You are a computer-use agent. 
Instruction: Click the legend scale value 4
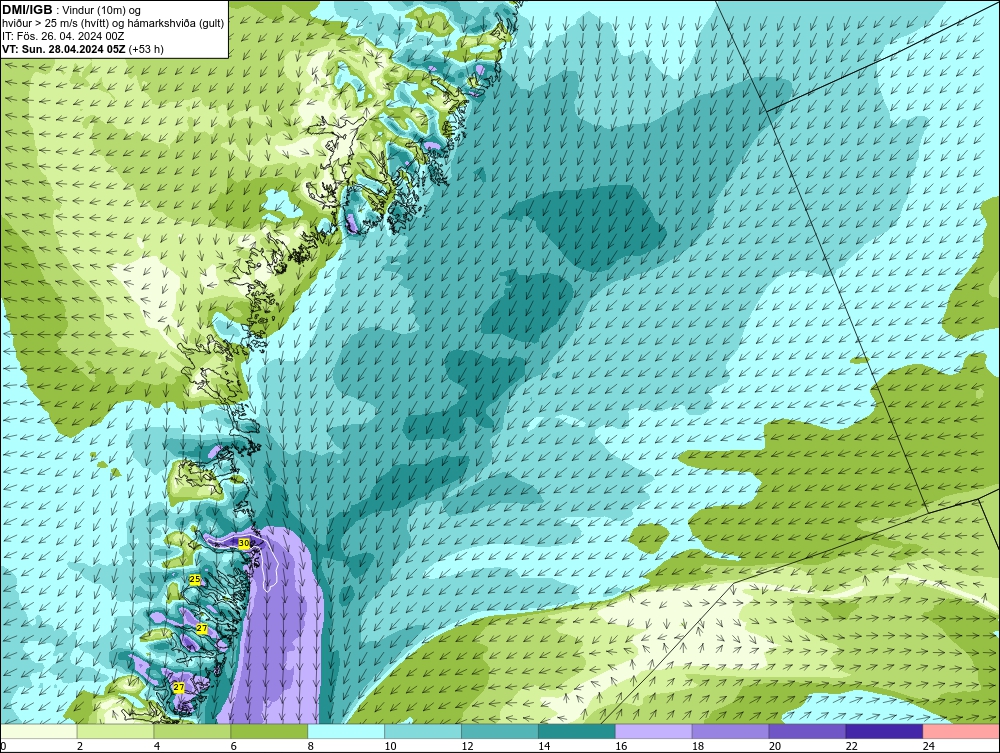click(x=157, y=746)
